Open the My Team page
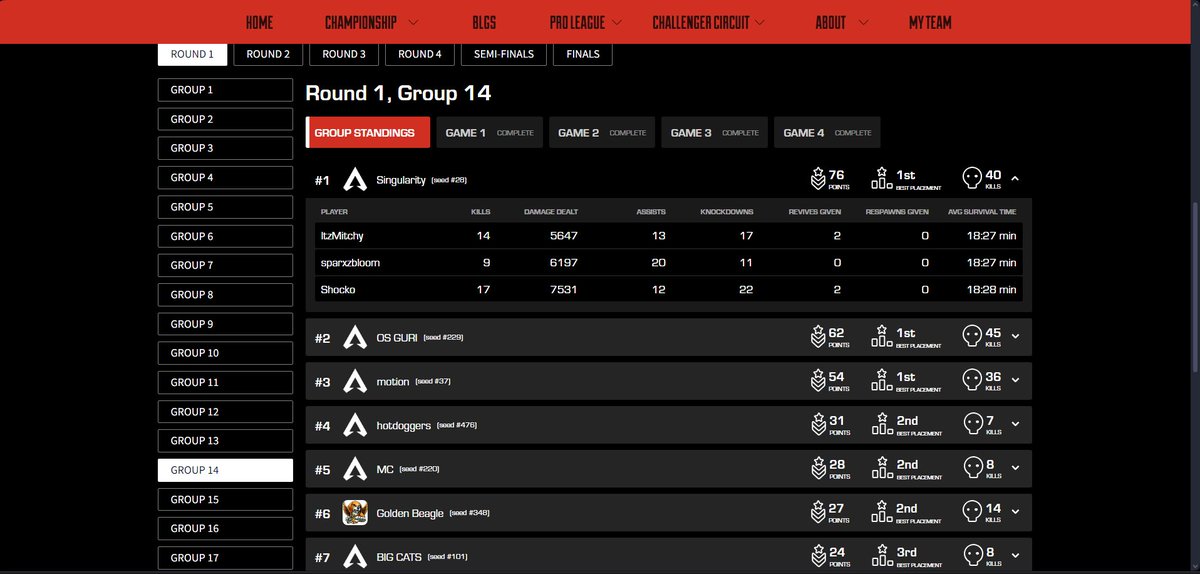This screenshot has height=574, width=1200. [930, 22]
